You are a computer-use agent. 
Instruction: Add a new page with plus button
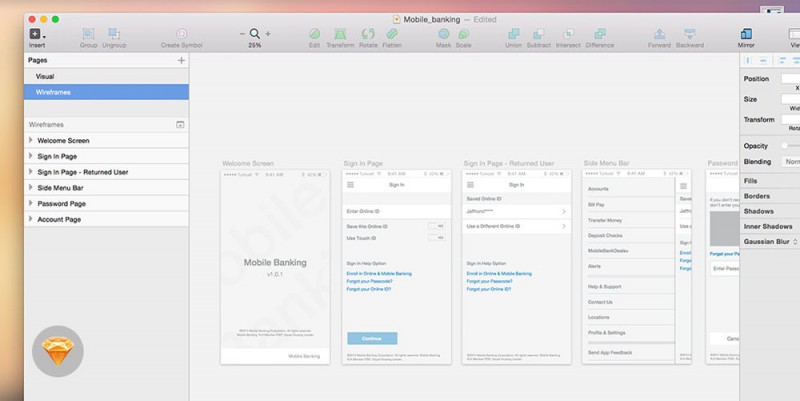(x=181, y=61)
